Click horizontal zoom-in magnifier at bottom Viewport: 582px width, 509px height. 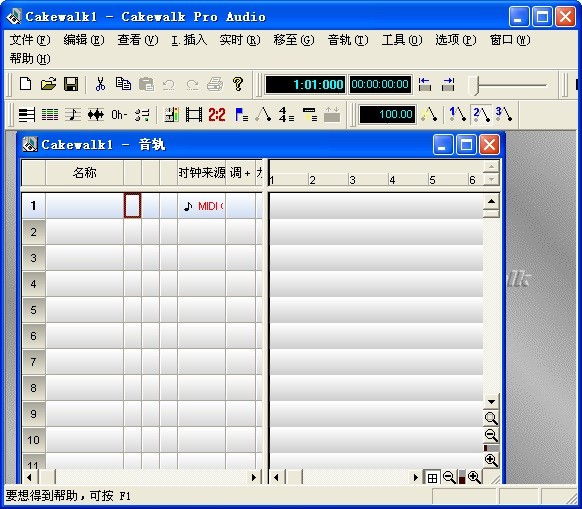click(x=474, y=477)
